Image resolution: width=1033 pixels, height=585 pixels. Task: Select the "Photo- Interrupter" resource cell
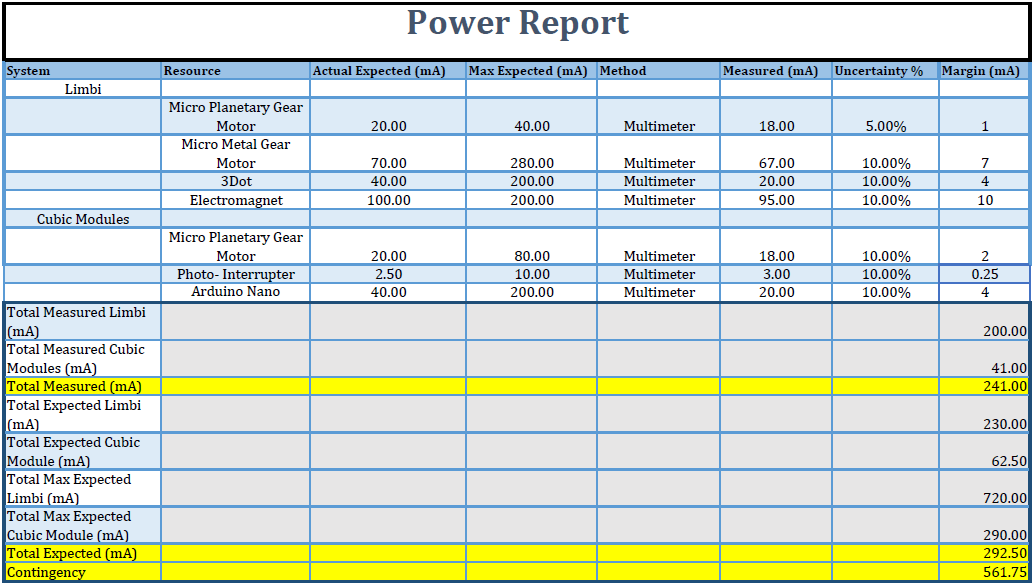click(236, 274)
